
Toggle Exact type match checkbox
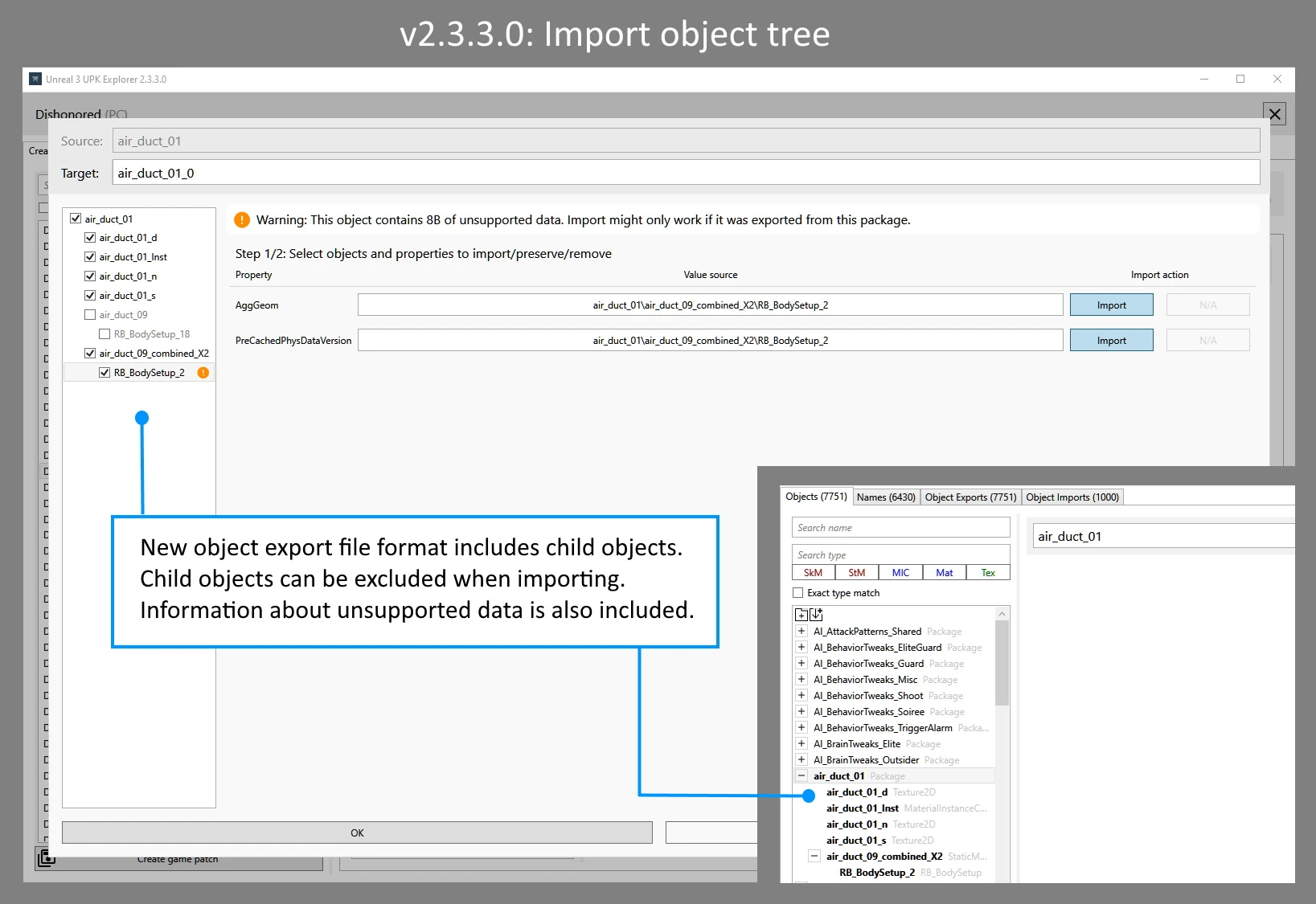(x=798, y=593)
